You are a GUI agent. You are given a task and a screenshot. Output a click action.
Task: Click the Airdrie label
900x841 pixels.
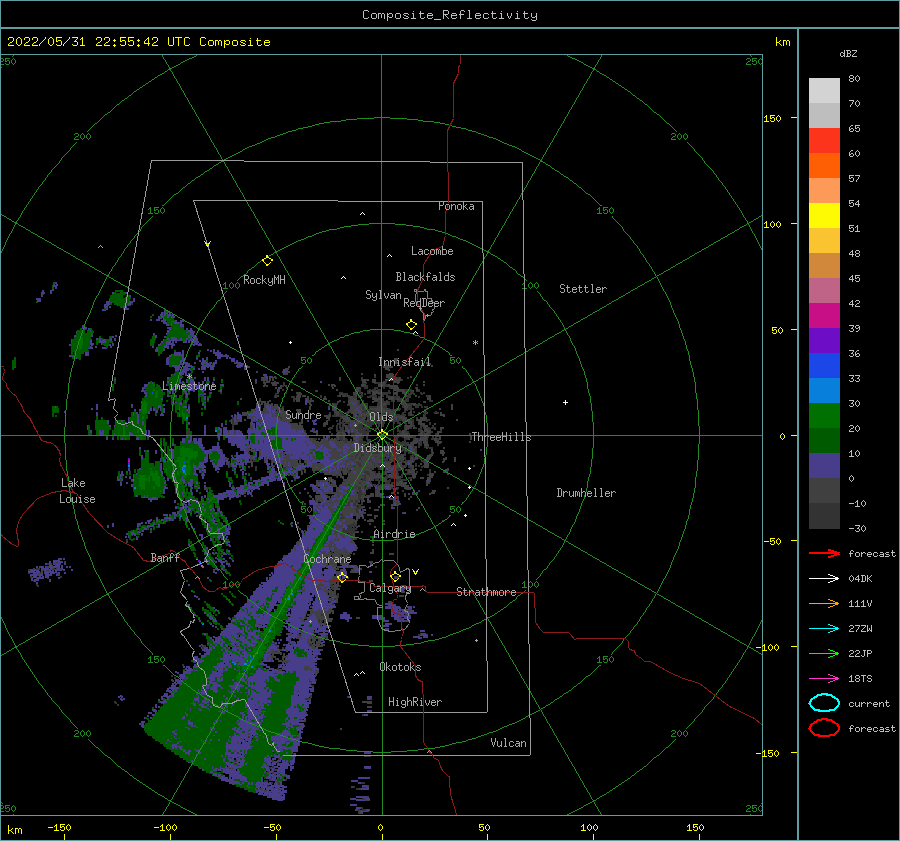click(394, 534)
